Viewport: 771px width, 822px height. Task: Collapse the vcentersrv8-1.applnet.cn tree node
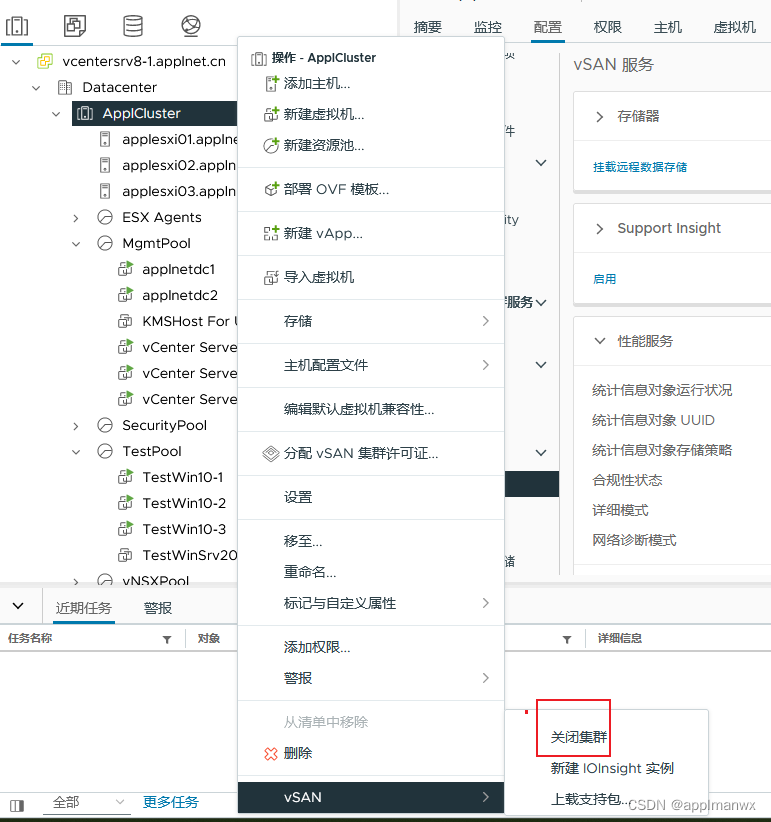coord(16,62)
